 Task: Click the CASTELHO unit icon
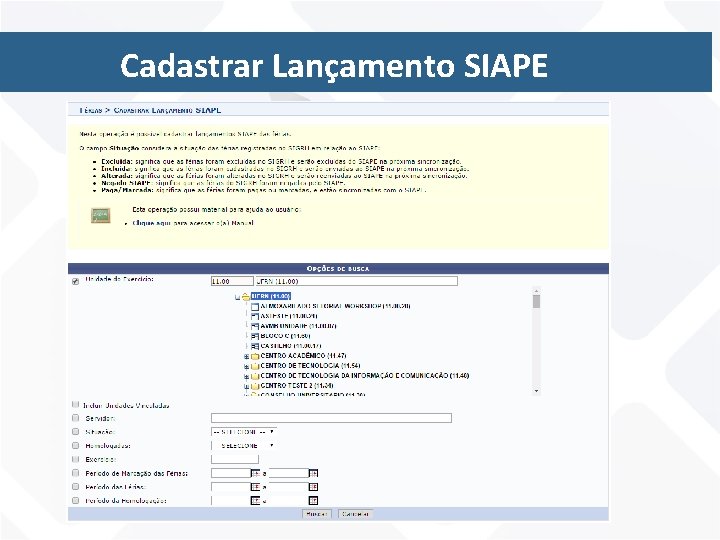pos(255,346)
